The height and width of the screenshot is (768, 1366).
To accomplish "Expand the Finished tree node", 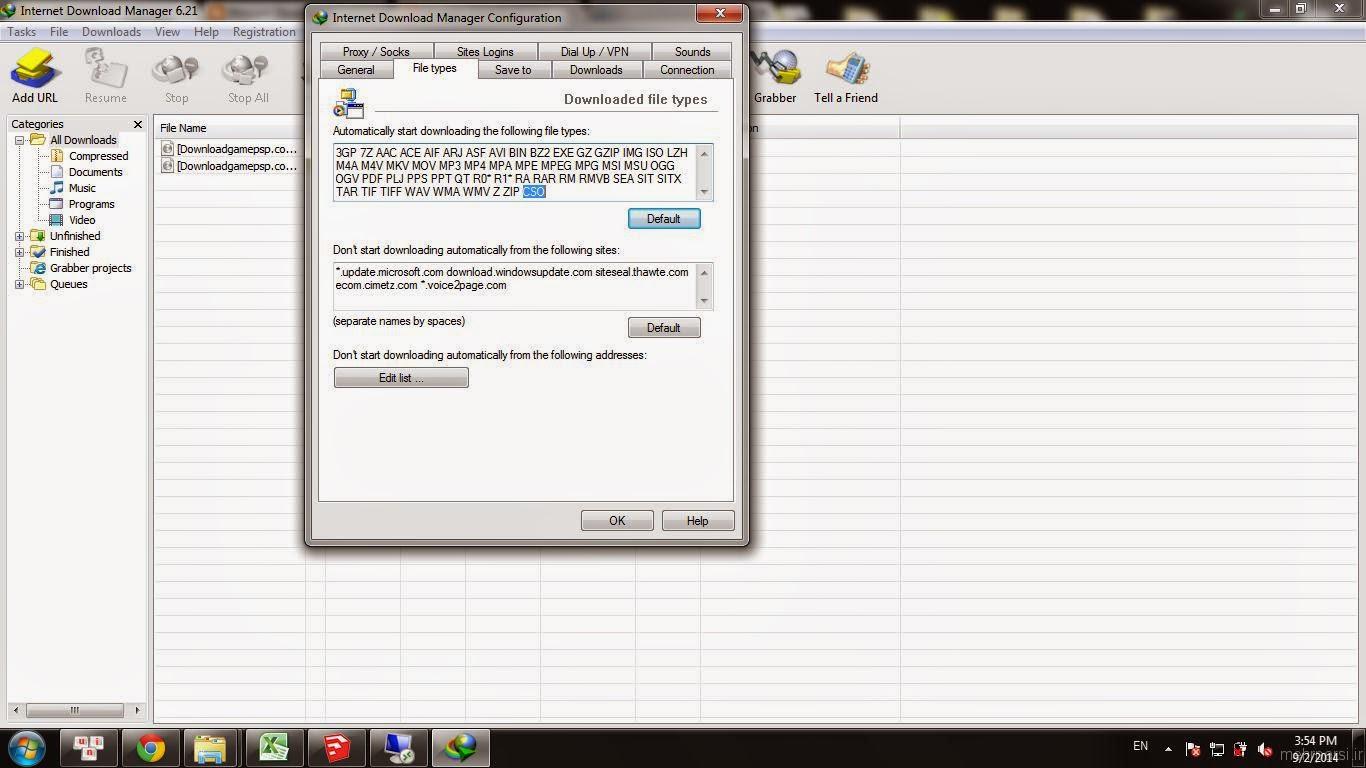I will (x=19, y=252).
